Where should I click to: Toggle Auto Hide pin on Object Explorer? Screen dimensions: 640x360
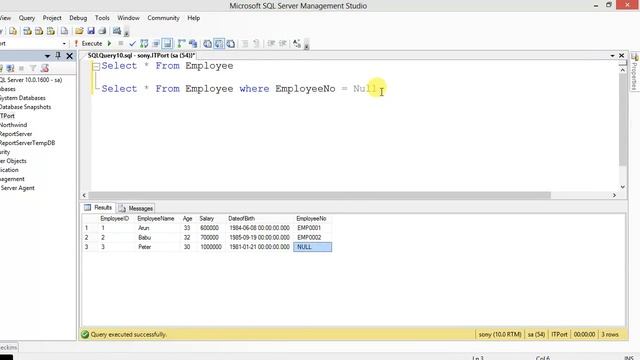click(58, 56)
